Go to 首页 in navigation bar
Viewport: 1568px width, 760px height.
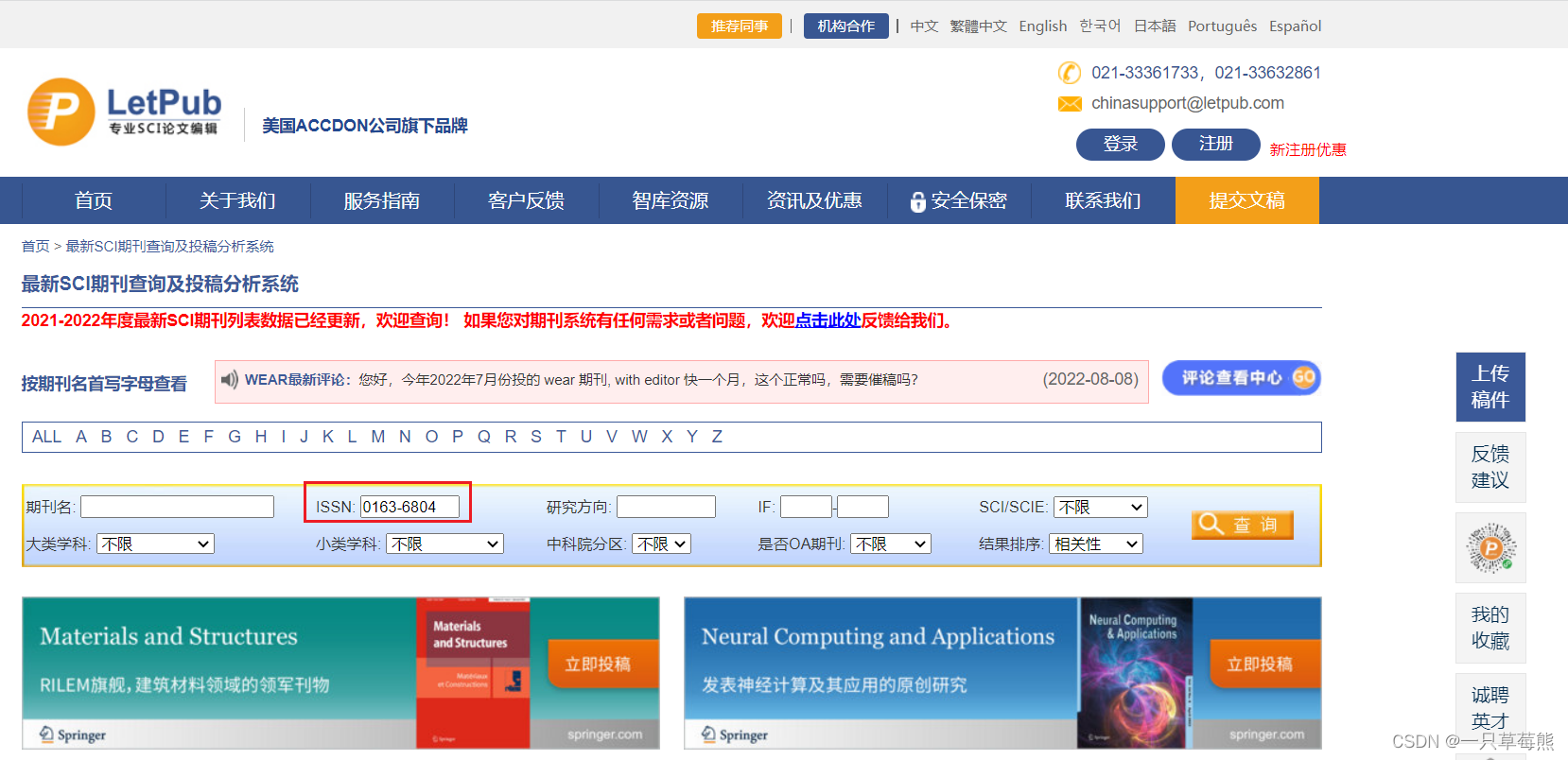tap(94, 200)
